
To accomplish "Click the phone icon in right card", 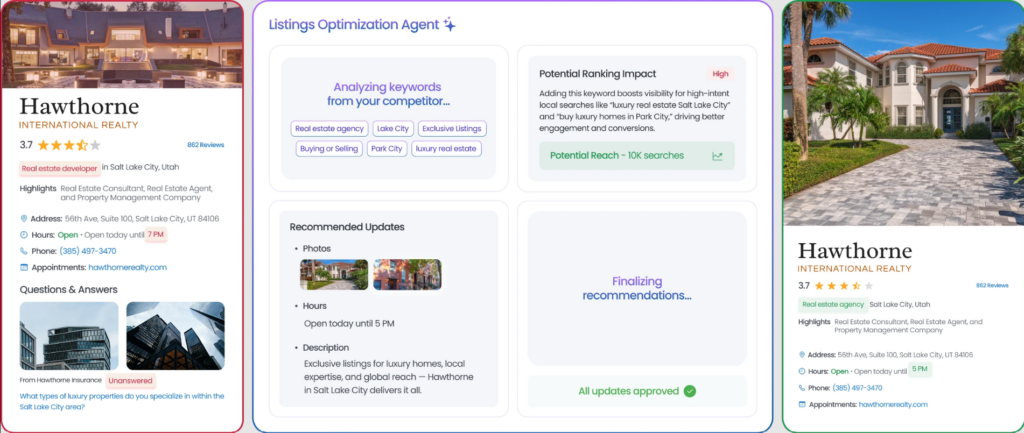I will (x=802, y=388).
